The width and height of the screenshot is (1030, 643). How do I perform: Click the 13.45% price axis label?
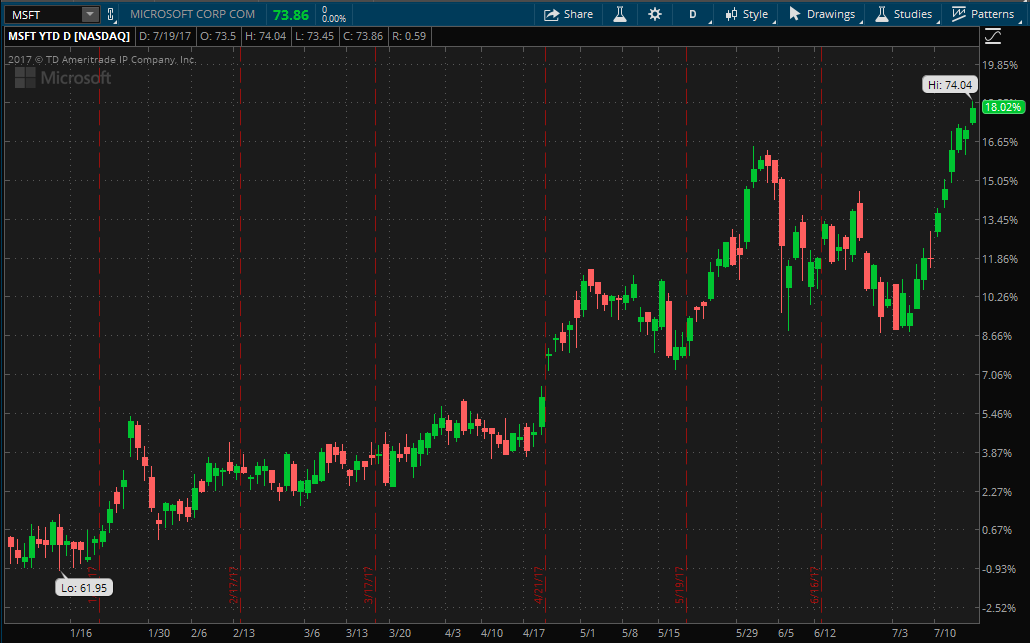1000,220
